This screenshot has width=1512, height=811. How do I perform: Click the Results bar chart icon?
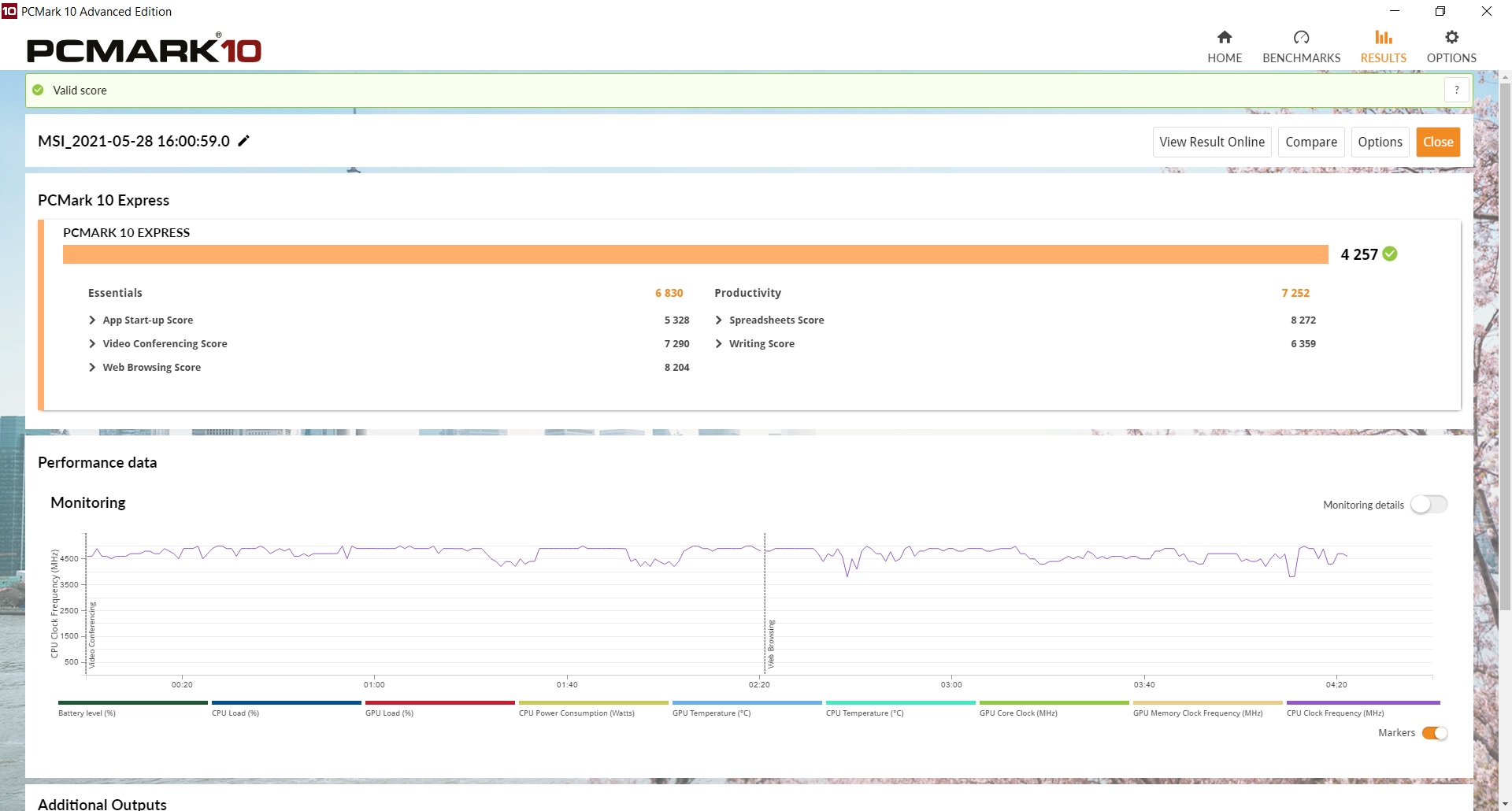1383,37
